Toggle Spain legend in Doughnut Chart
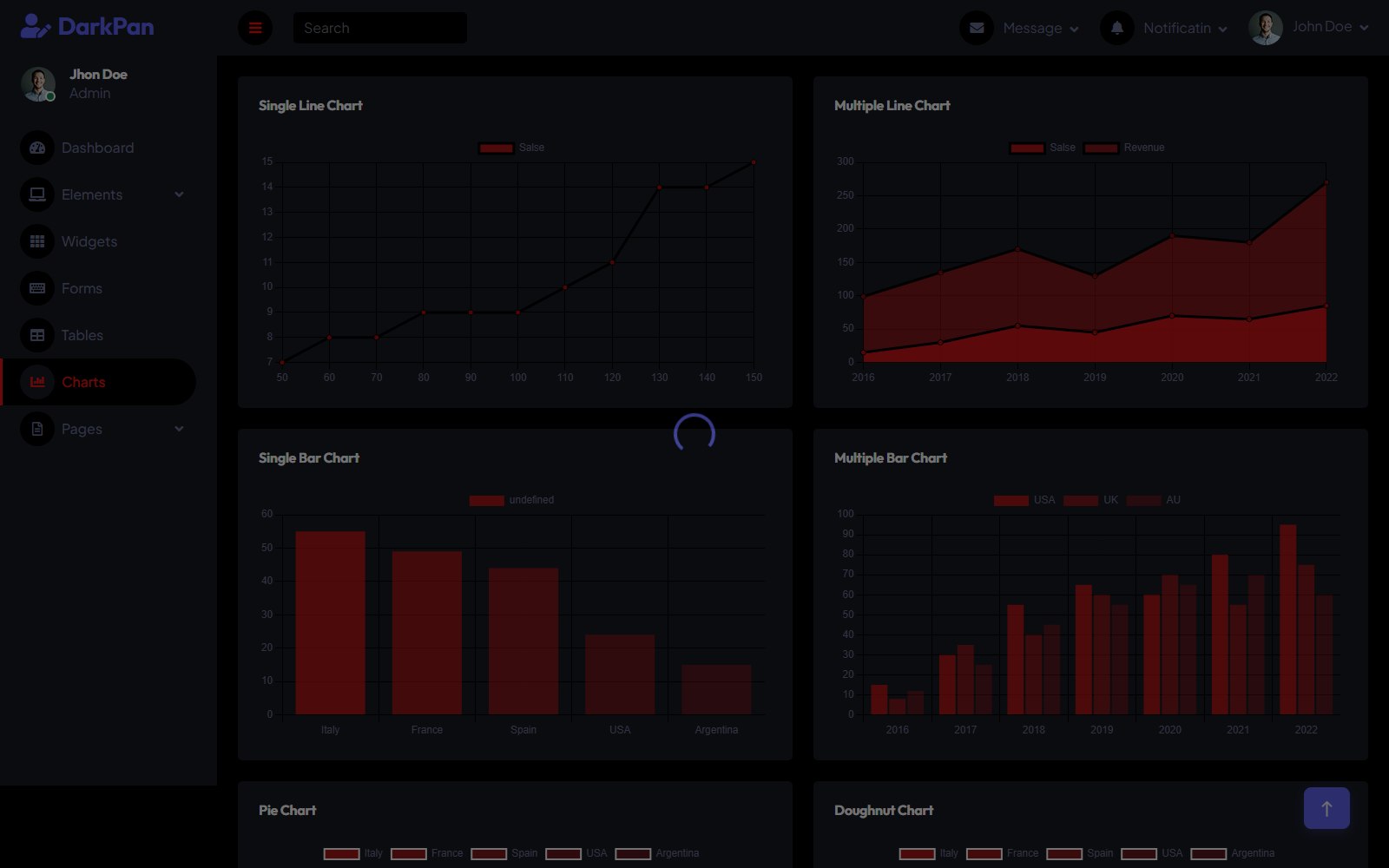Image resolution: width=1389 pixels, height=868 pixels. tap(1080, 853)
